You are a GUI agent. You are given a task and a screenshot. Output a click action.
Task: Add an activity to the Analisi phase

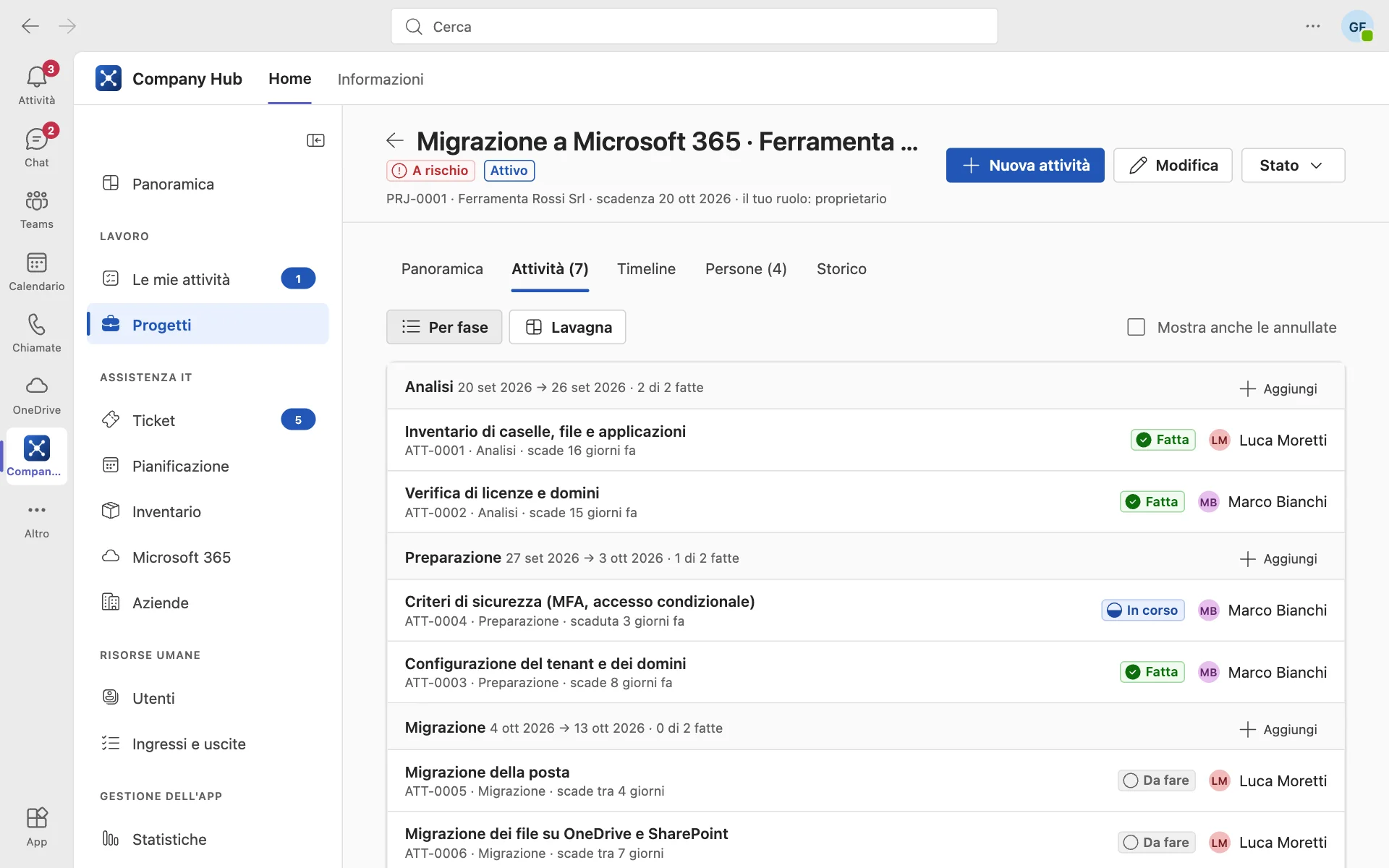1278,388
